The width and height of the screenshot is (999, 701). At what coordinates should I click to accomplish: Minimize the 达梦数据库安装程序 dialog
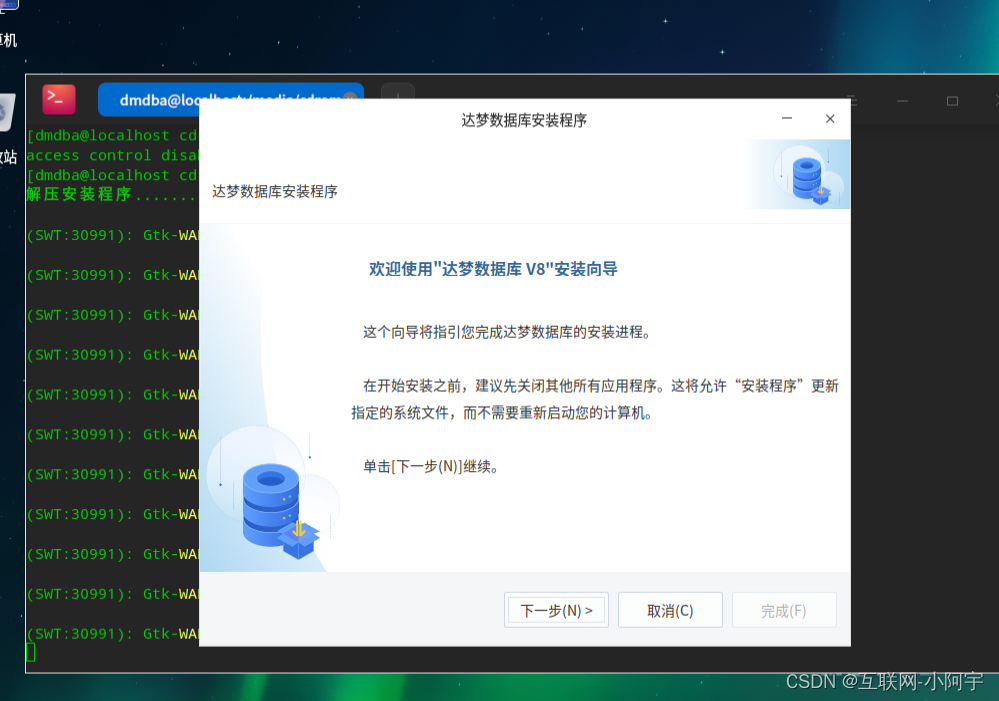787,119
